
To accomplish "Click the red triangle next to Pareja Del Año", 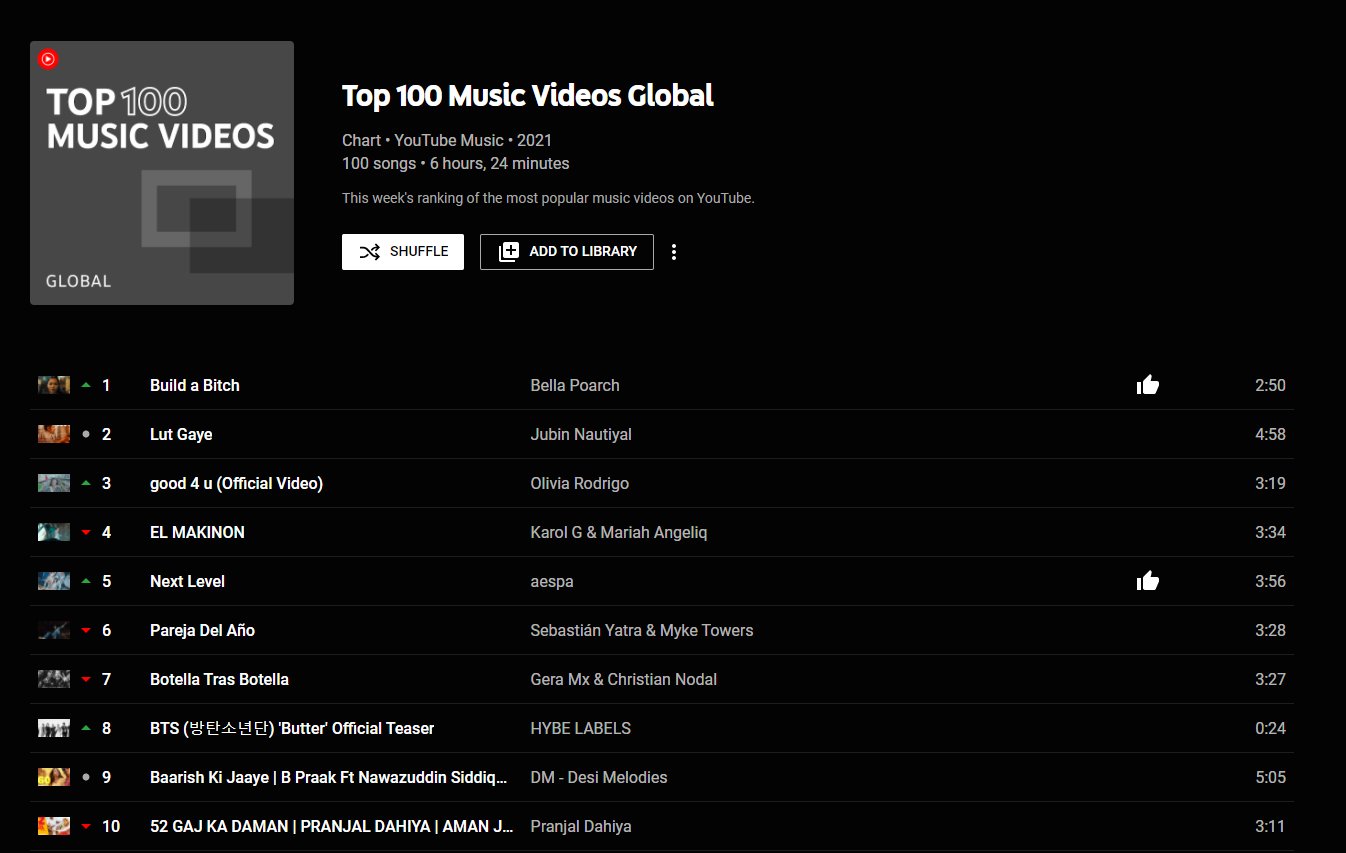I will coord(86,630).
